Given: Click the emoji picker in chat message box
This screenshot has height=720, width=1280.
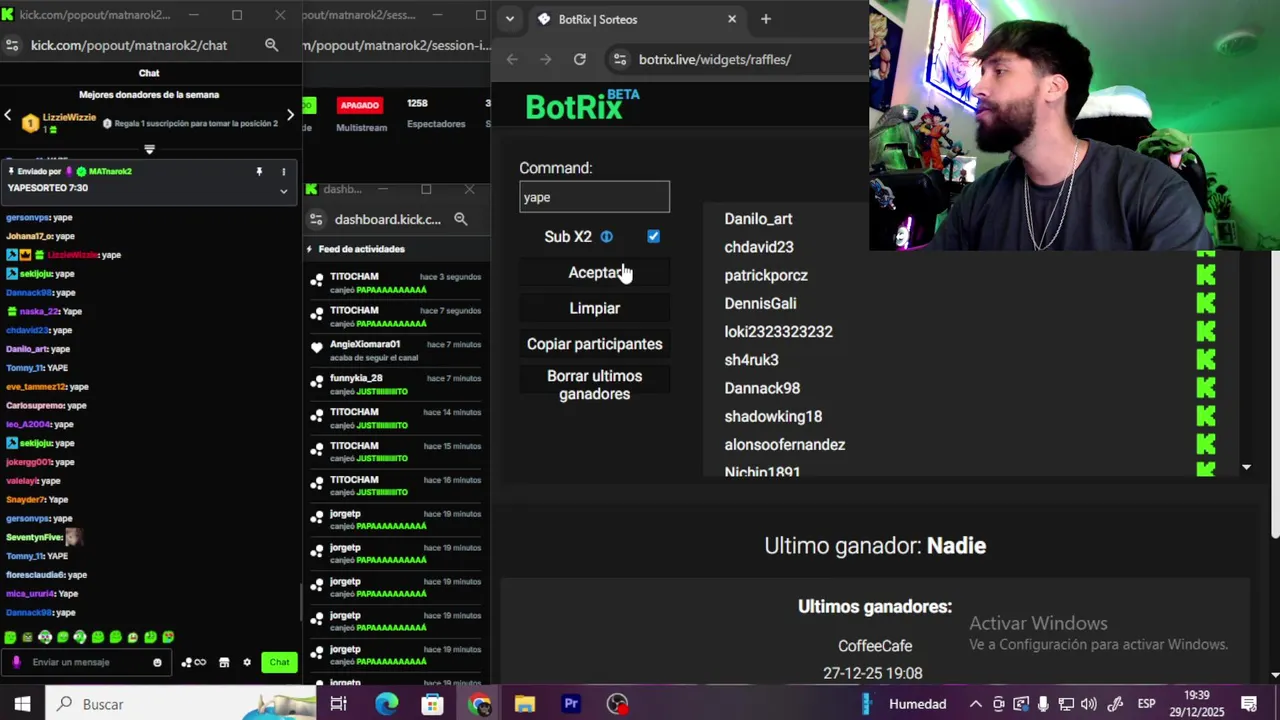Looking at the screenshot, I should tap(157, 662).
